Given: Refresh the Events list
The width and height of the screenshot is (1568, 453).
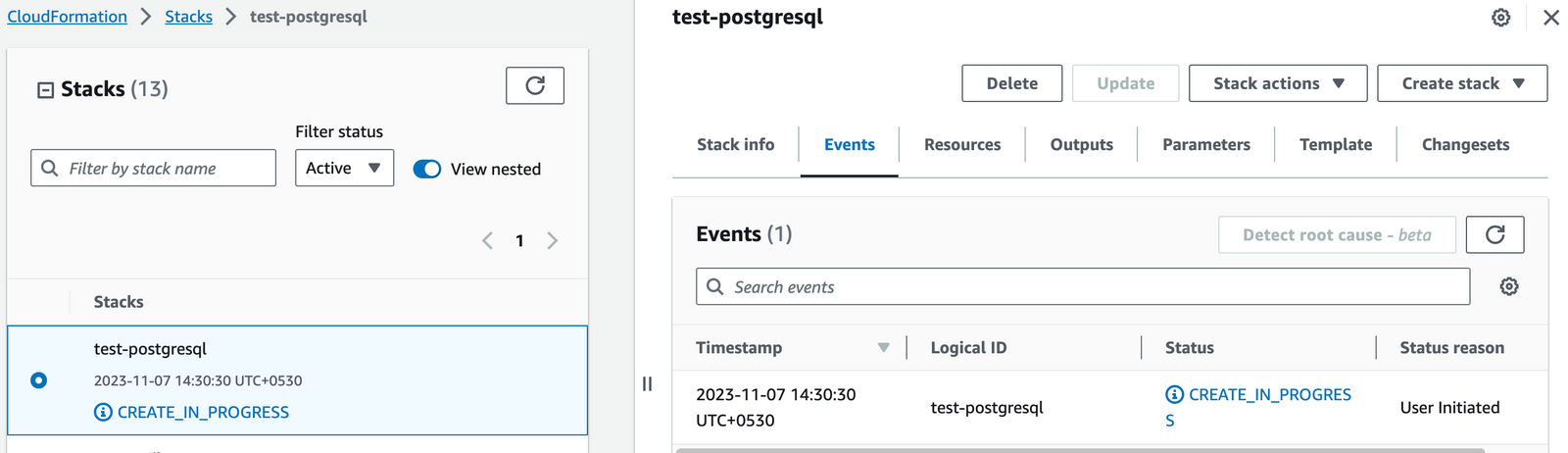Looking at the screenshot, I should [x=1494, y=234].
